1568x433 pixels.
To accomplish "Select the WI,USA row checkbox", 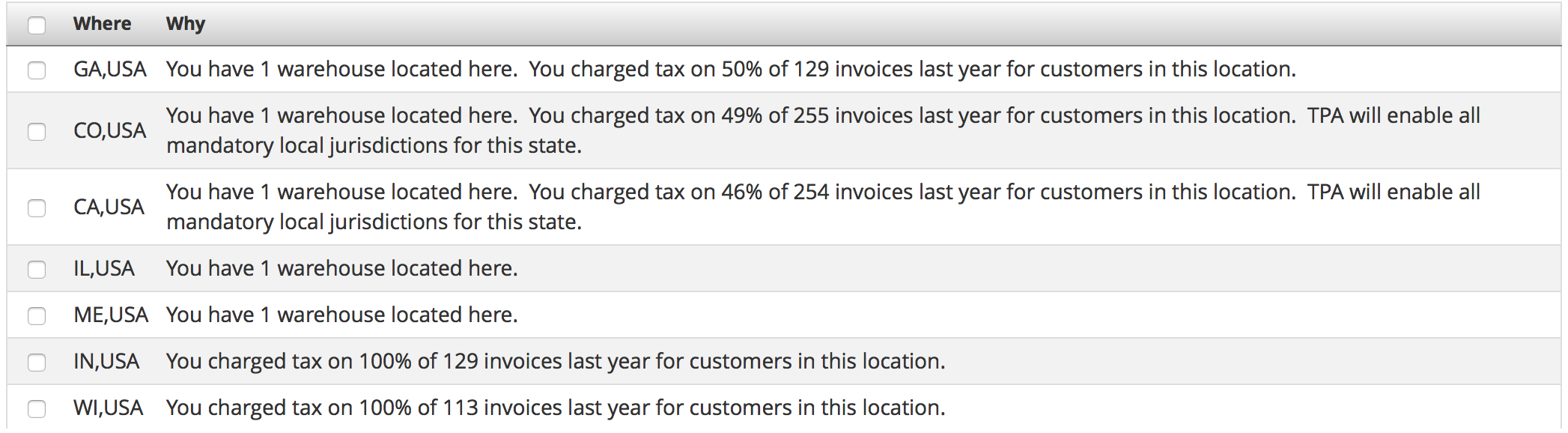I will pos(37,409).
